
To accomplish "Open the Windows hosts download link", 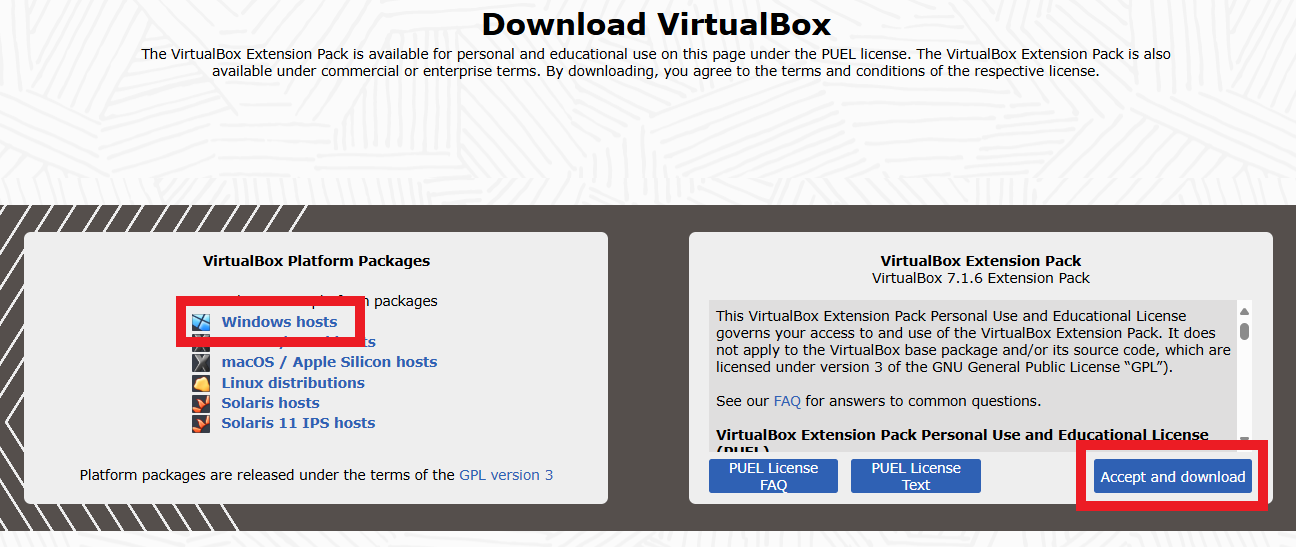I will (279, 322).
